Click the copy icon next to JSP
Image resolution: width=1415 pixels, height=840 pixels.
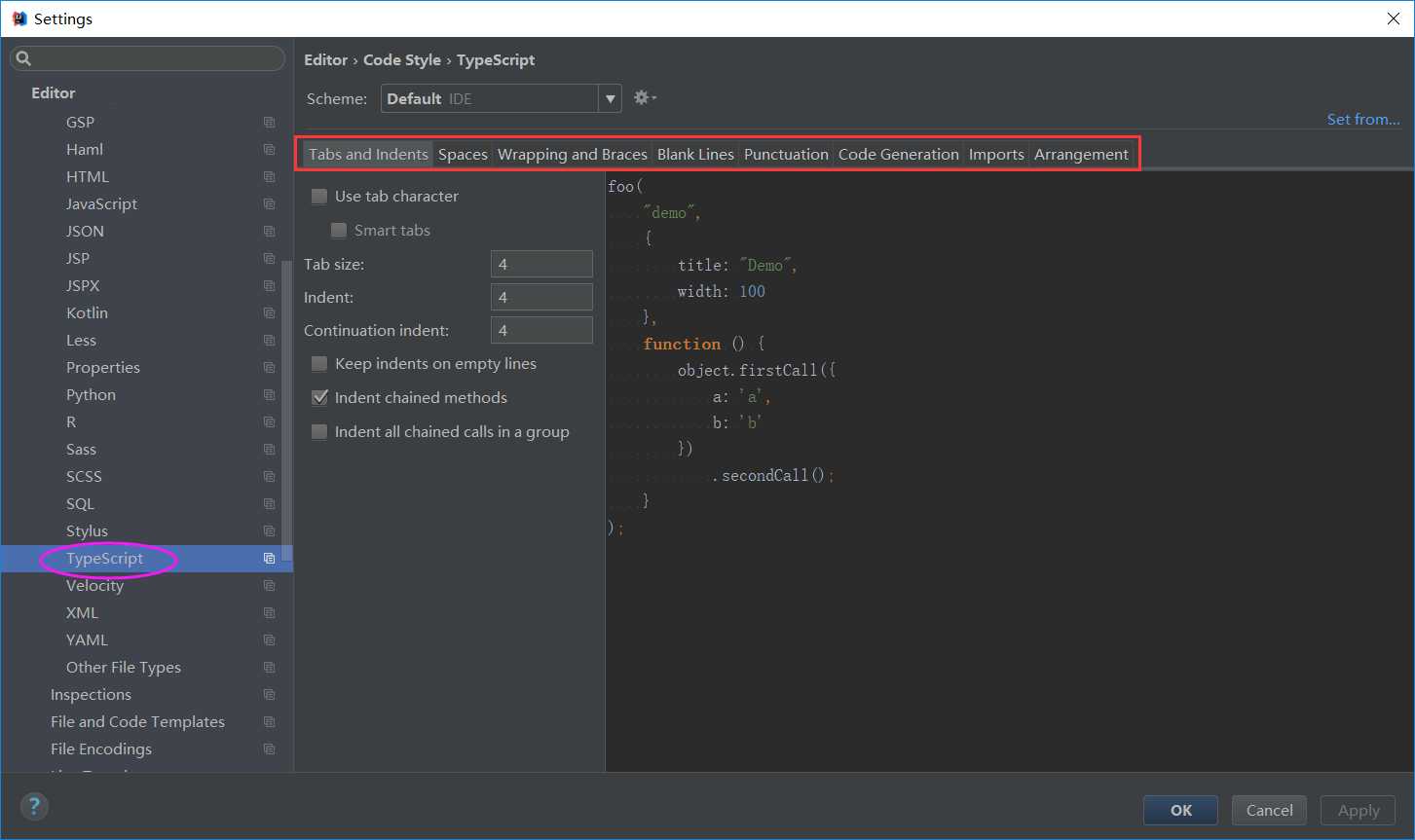click(x=269, y=259)
